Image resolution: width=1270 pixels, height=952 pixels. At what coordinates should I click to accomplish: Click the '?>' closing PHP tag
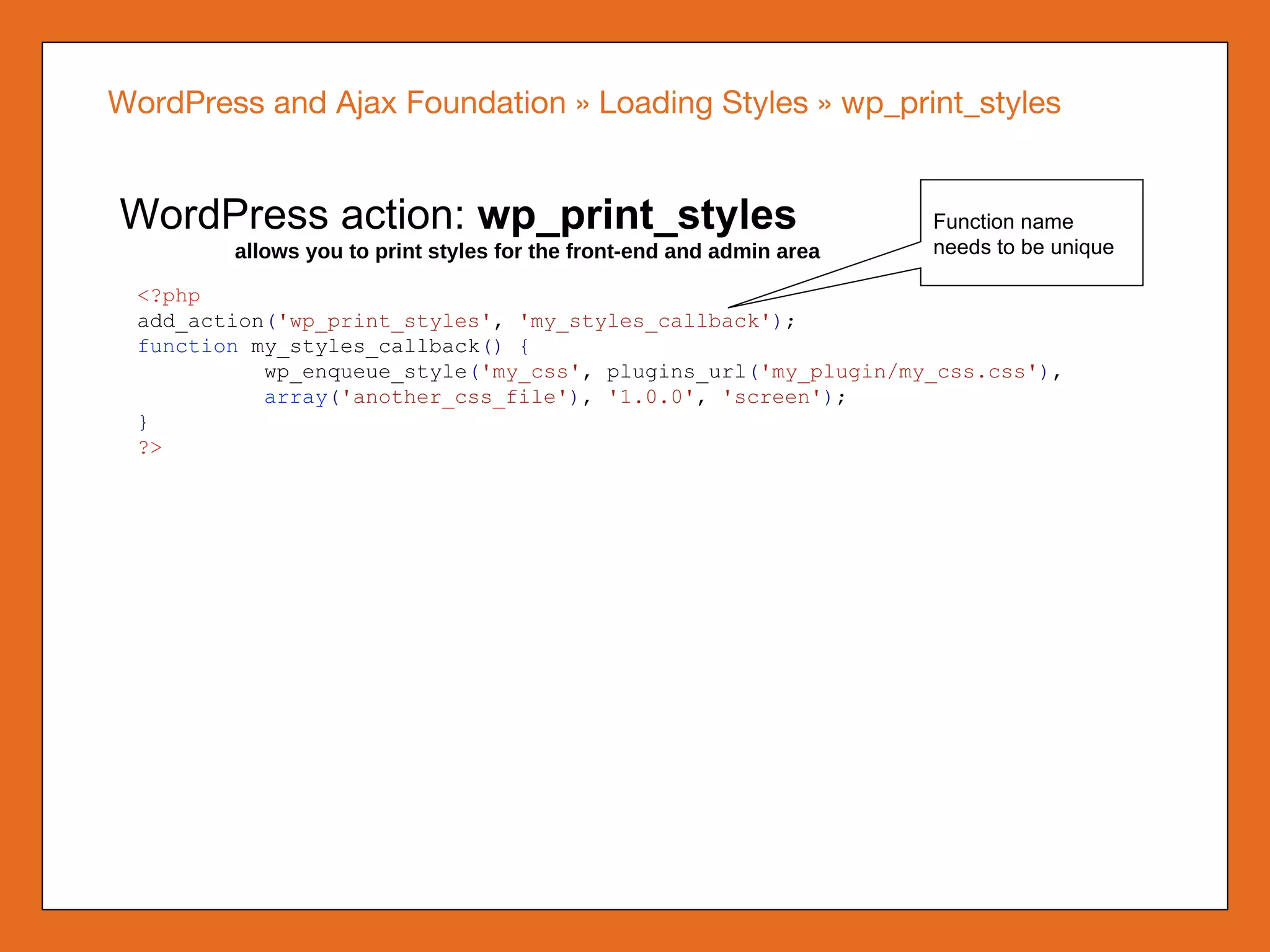150,447
